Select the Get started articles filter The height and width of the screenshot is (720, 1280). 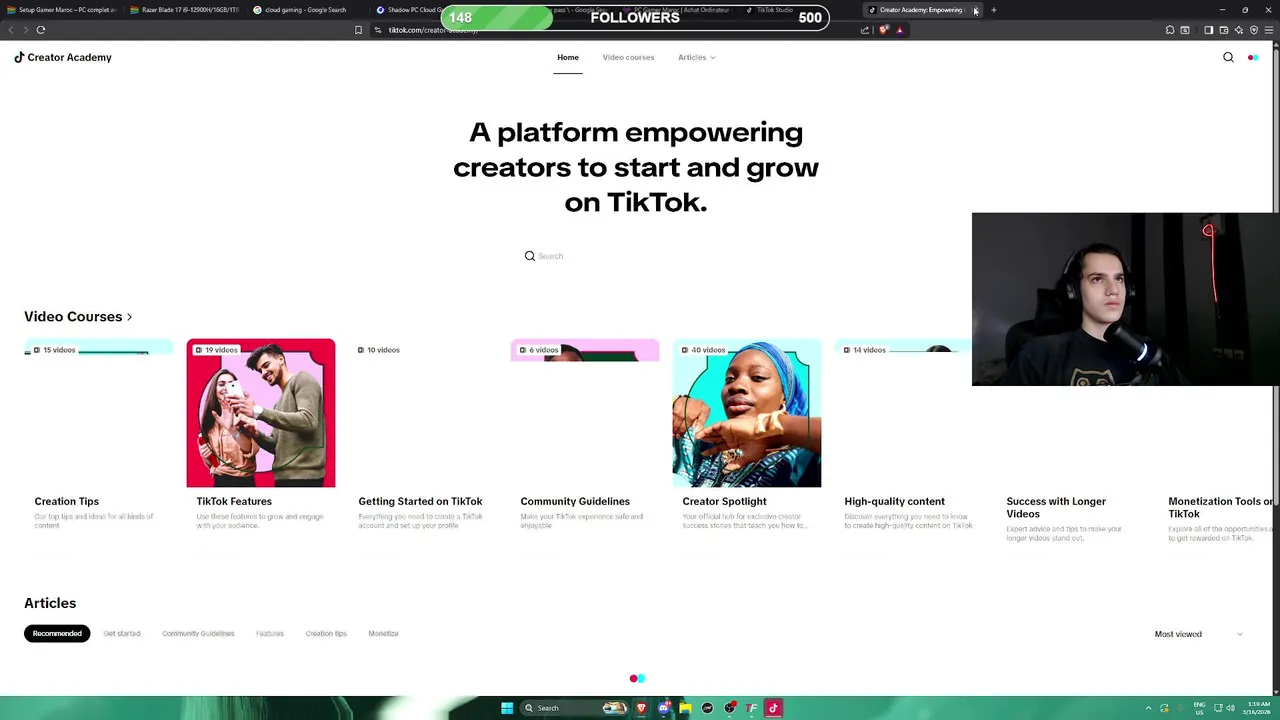pos(122,634)
